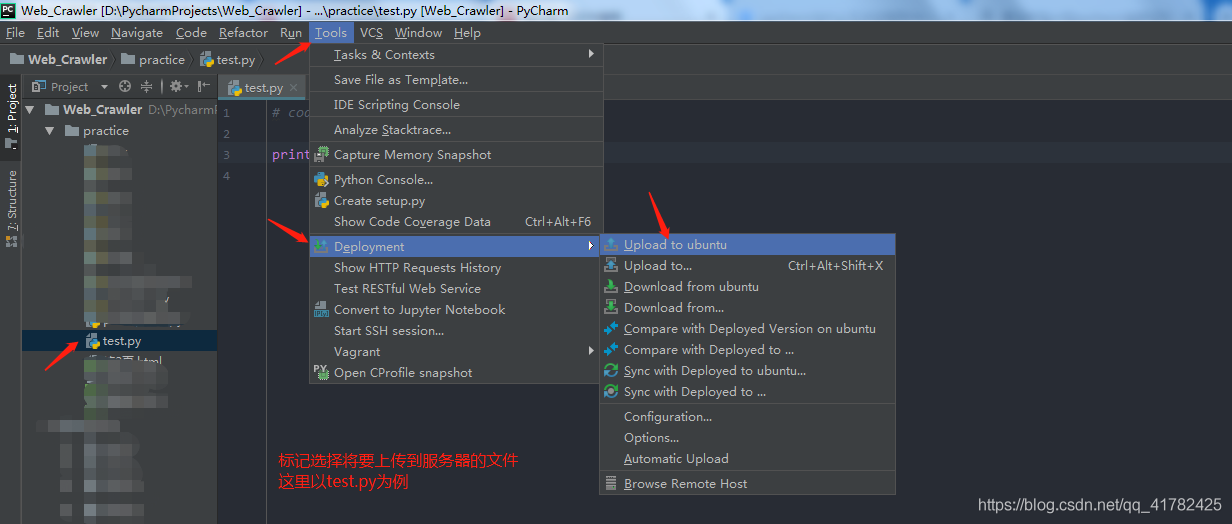The width and height of the screenshot is (1232, 524).
Task: Open Project panel settings gear
Action: 177,87
